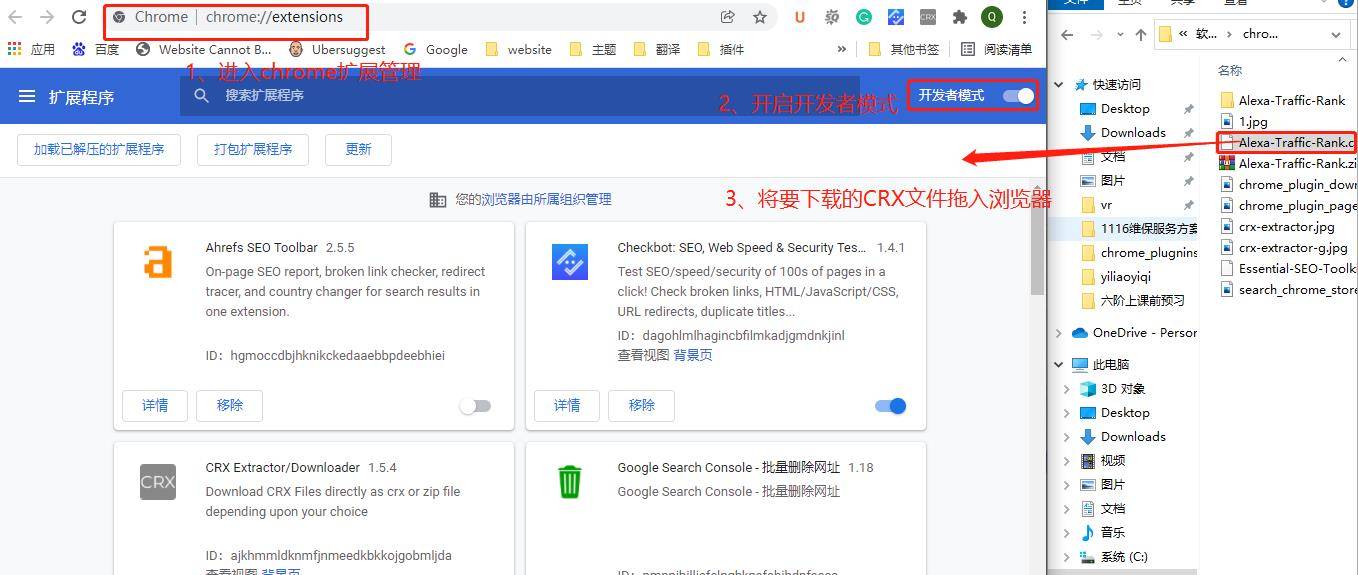Click the 搜索扩展程序 search field
The width and height of the screenshot is (1358, 575).
[x=520, y=96]
